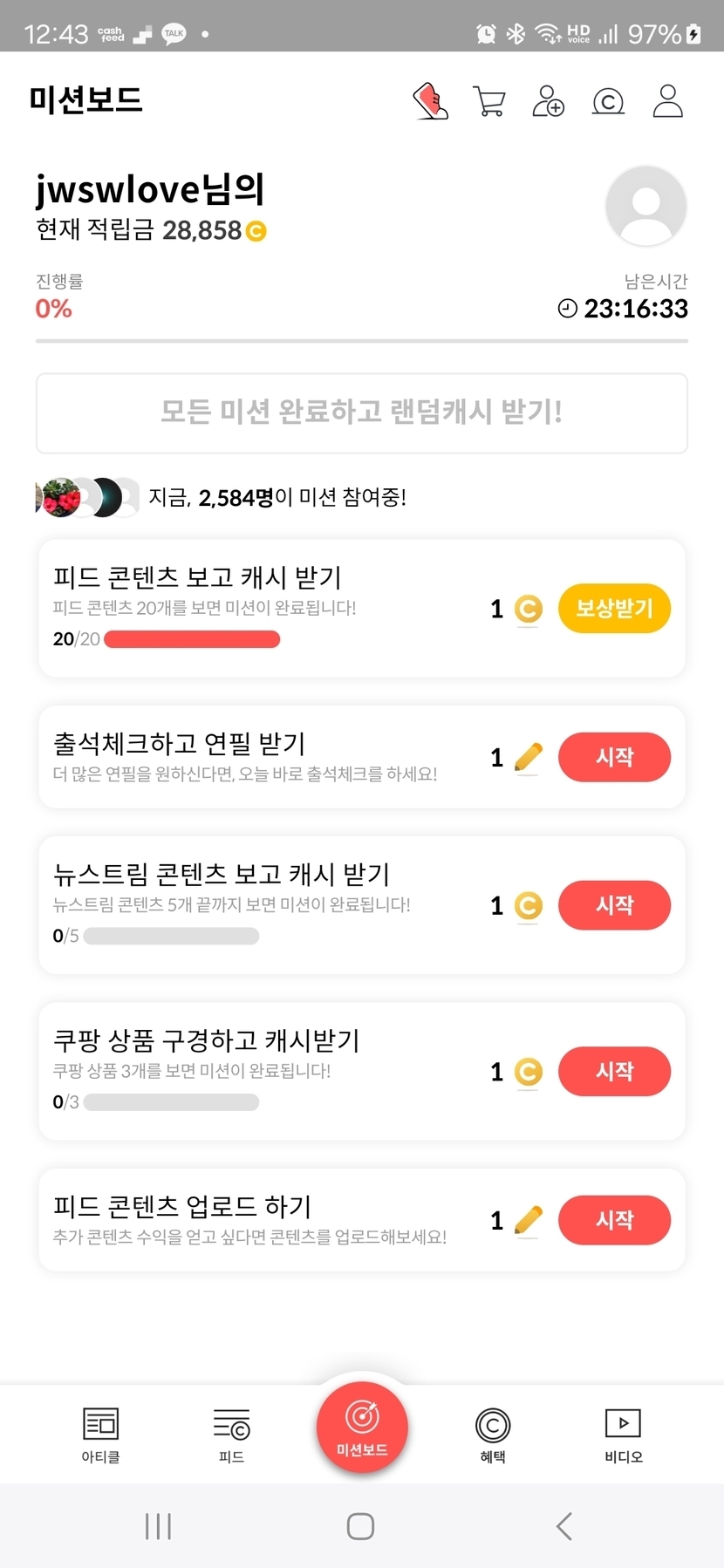Switch to the 피드 tab

pos(231,1435)
